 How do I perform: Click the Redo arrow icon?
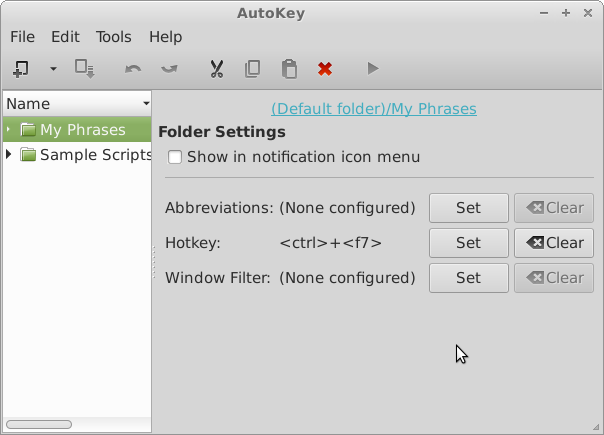point(169,69)
